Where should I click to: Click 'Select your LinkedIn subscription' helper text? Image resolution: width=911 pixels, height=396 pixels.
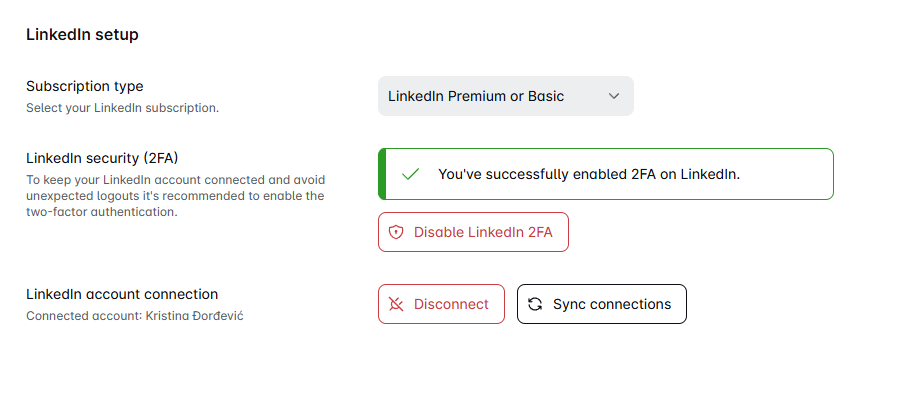(x=123, y=108)
